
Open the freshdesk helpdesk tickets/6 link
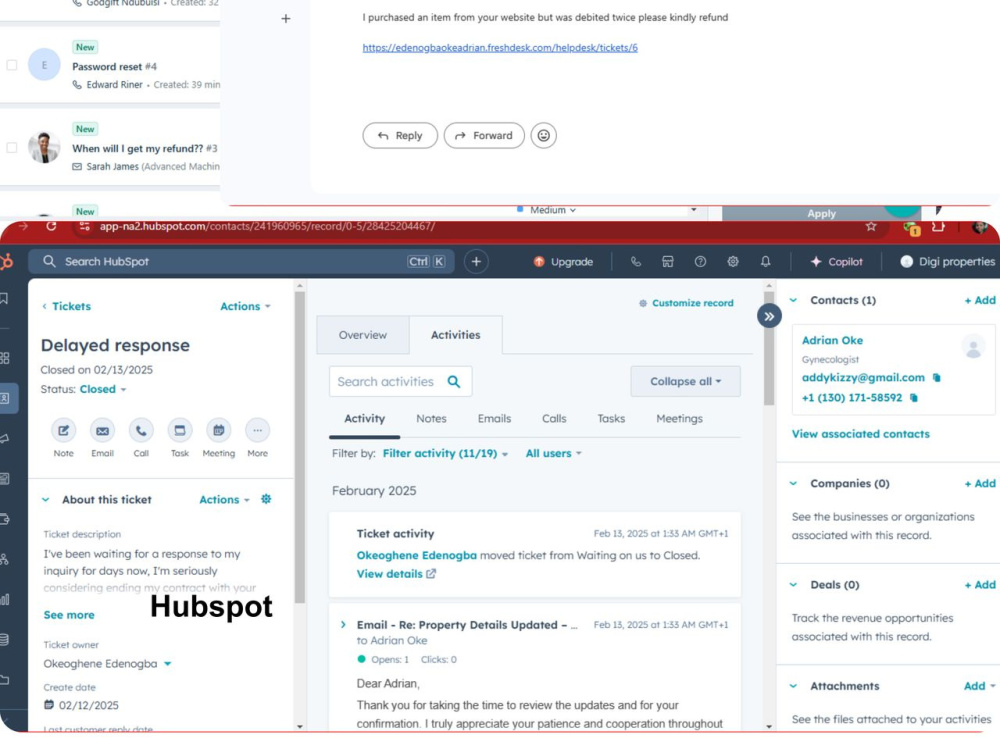500,48
